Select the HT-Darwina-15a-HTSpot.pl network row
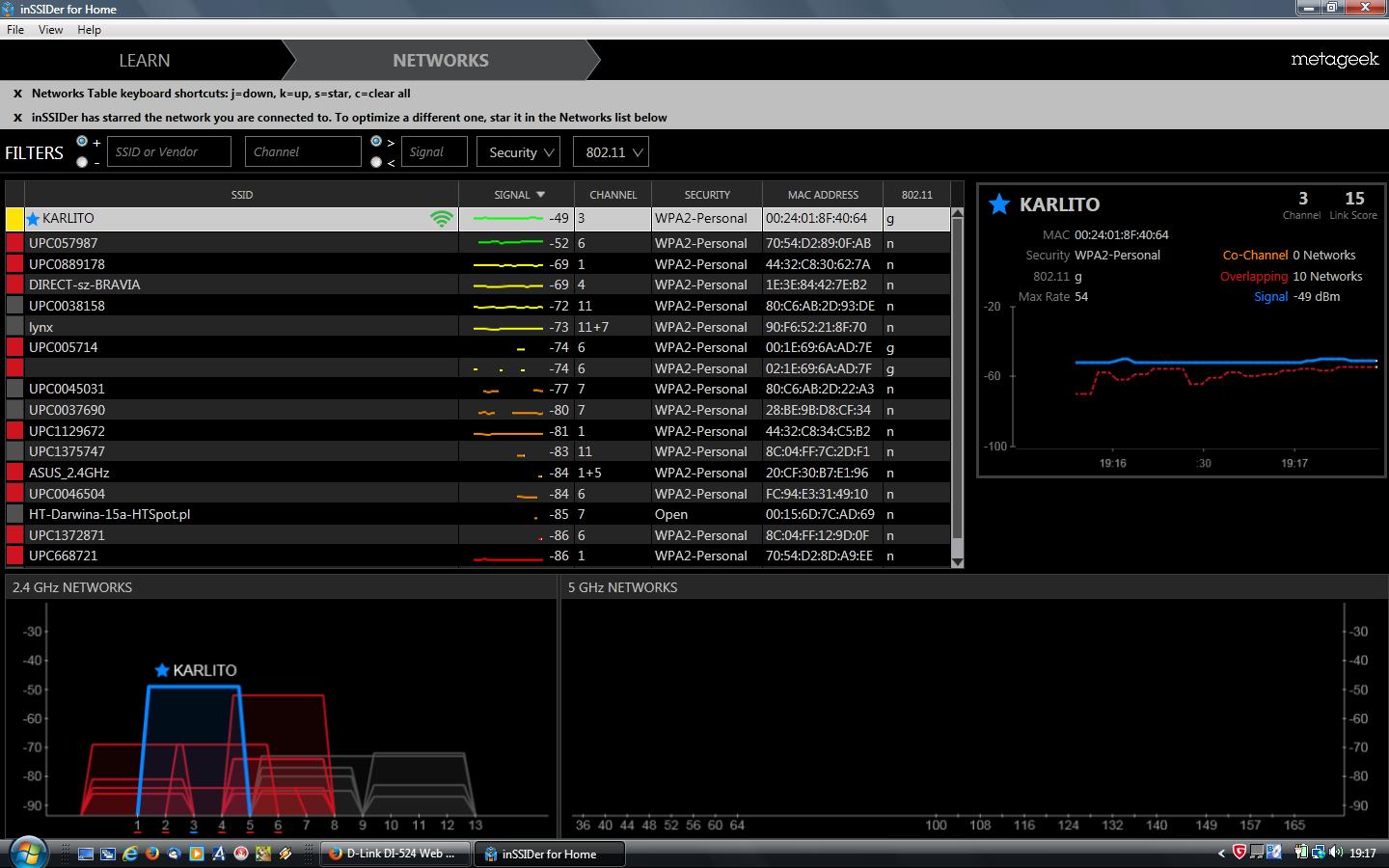The width and height of the screenshot is (1389, 868). click(x=477, y=514)
